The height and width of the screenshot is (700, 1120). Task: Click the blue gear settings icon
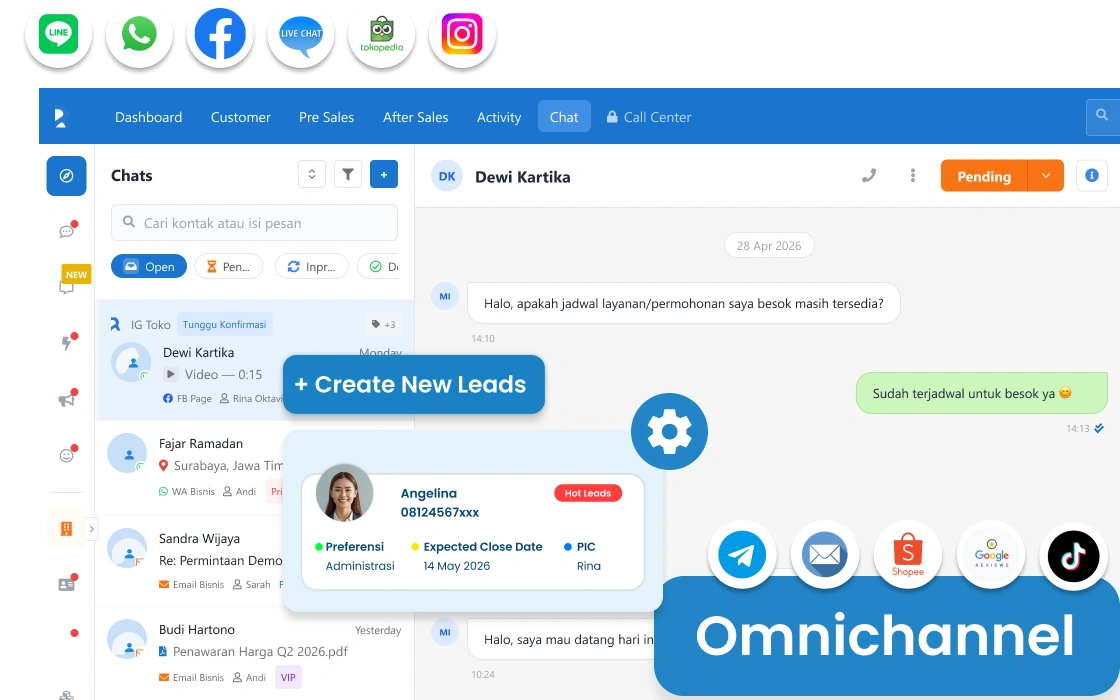669,431
